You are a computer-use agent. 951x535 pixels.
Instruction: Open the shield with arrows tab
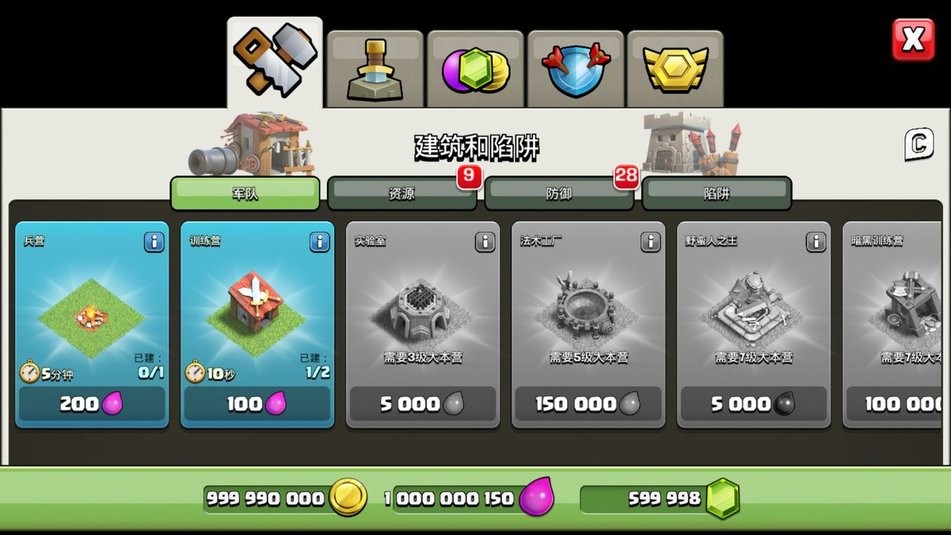575,69
